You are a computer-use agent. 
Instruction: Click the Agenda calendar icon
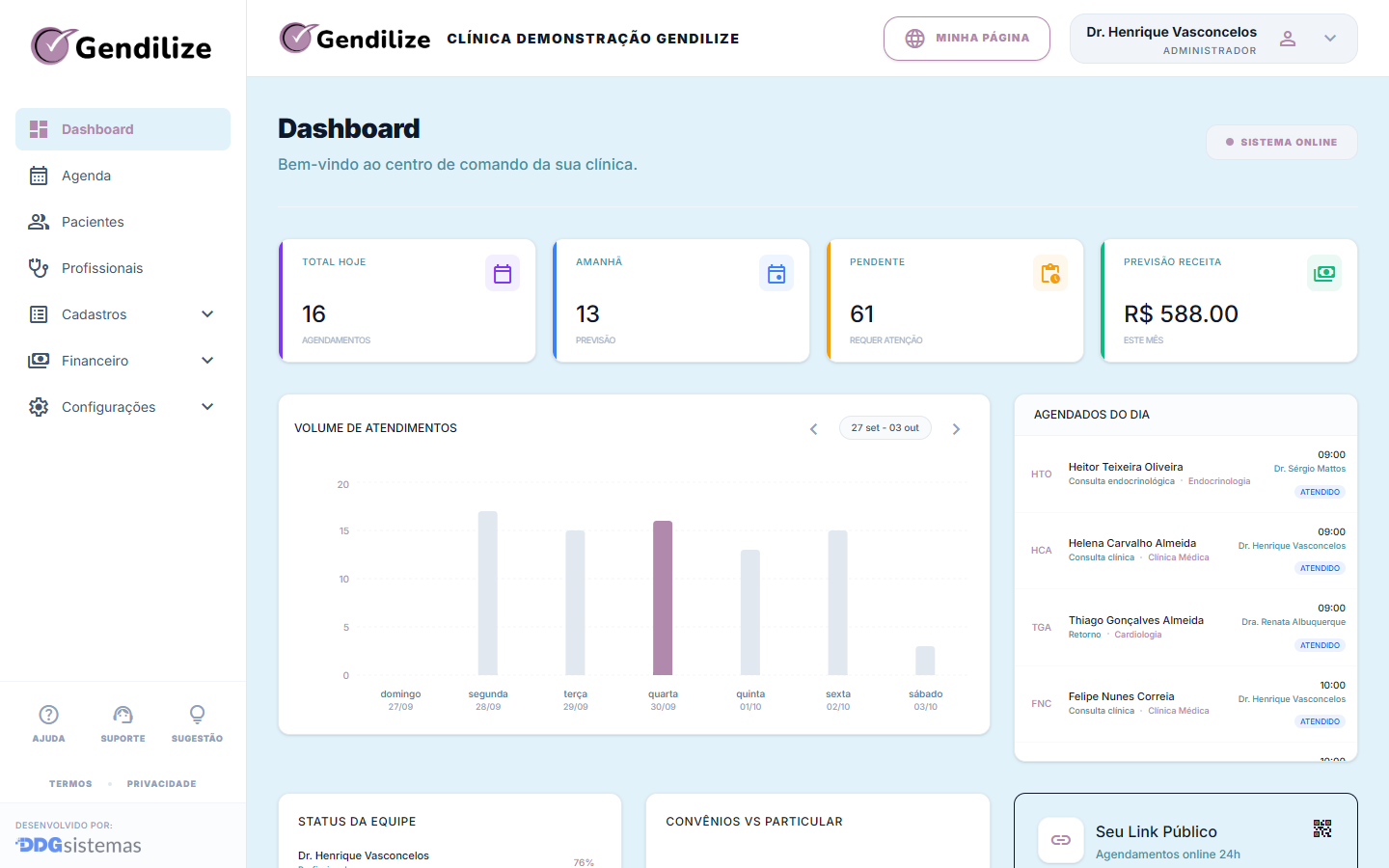point(39,176)
